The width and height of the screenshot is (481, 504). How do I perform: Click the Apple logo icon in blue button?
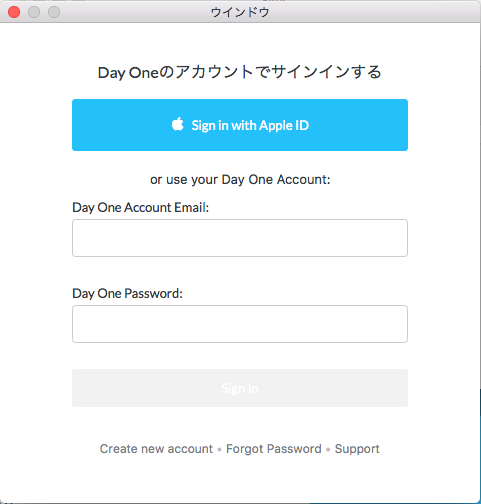coord(178,124)
